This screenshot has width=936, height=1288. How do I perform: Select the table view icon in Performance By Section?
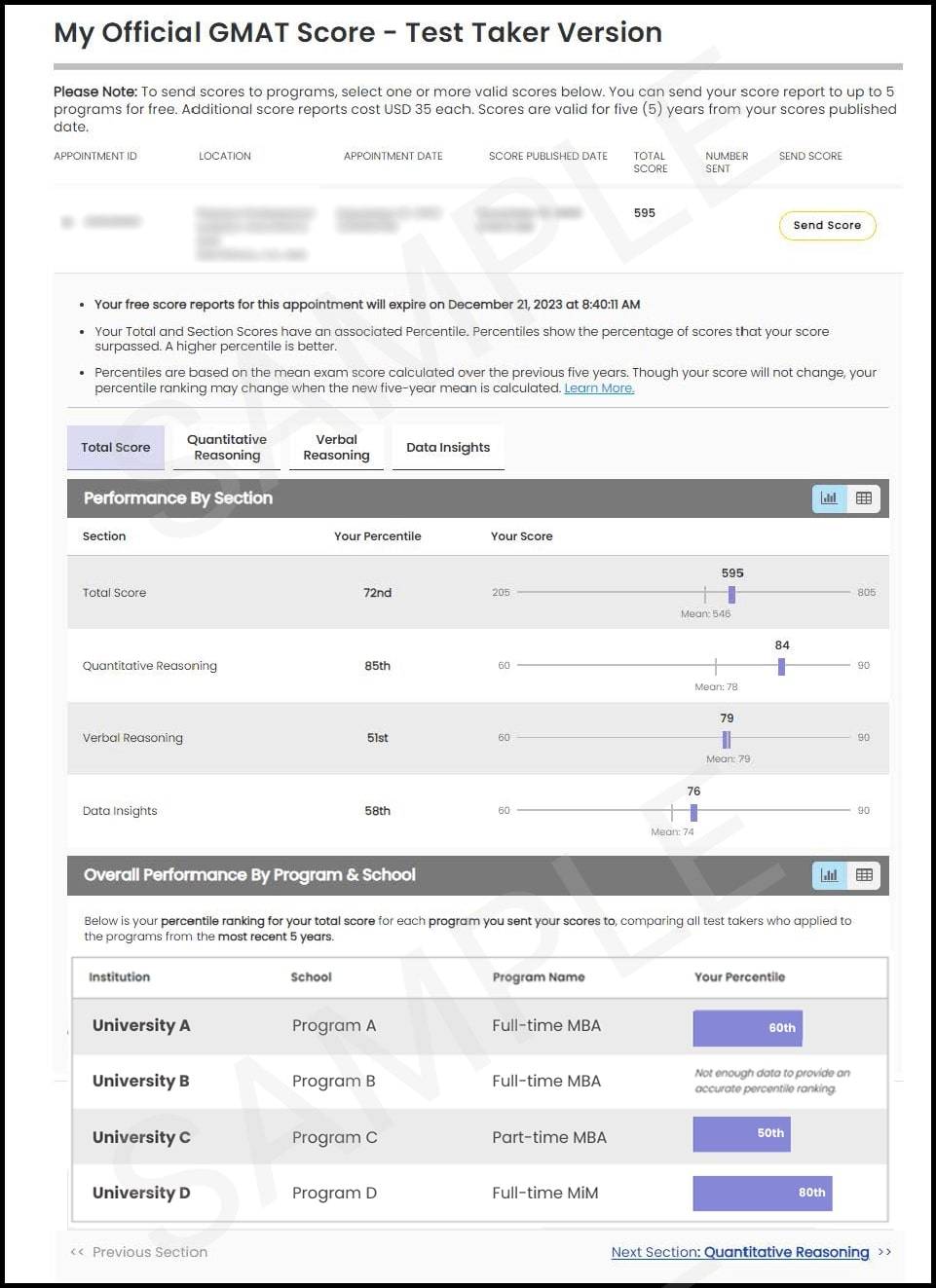point(864,497)
